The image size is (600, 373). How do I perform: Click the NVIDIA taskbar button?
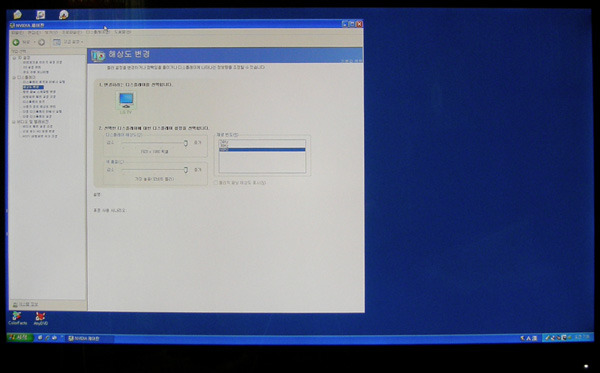pyautogui.click(x=89, y=338)
